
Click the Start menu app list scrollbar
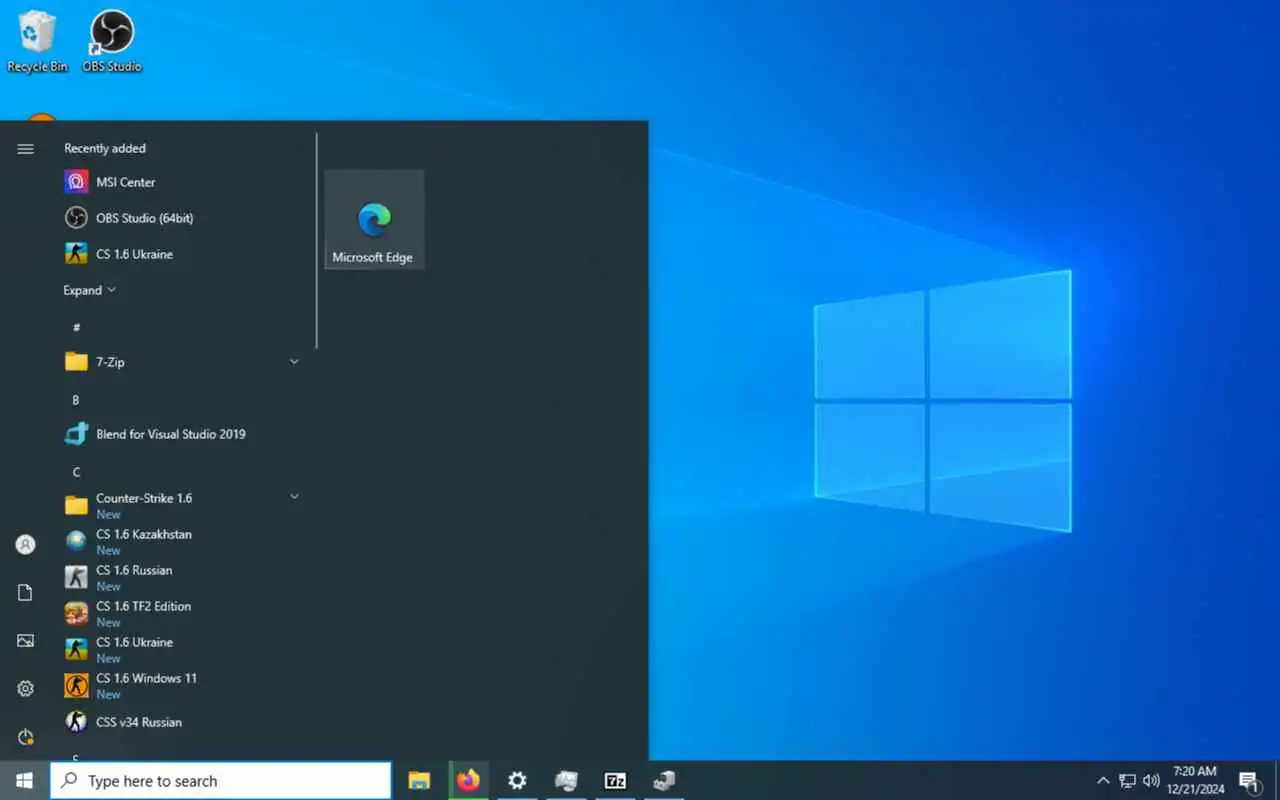(x=317, y=241)
